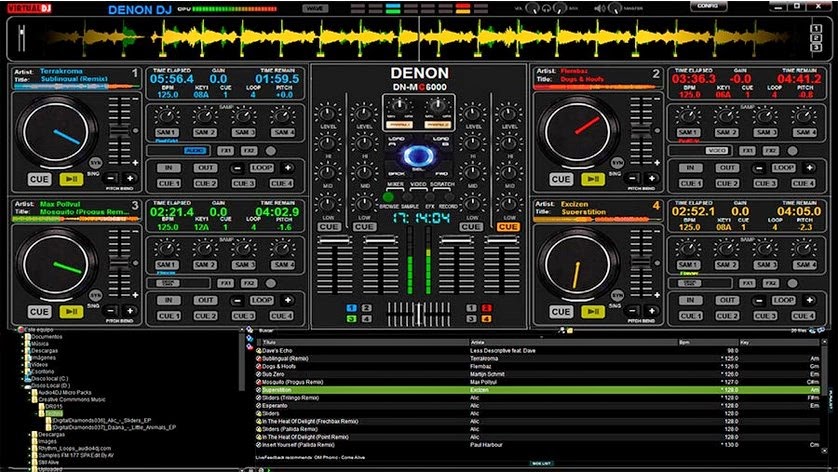
Task: Pitch bend plus on deck 1
Action: click(130, 178)
